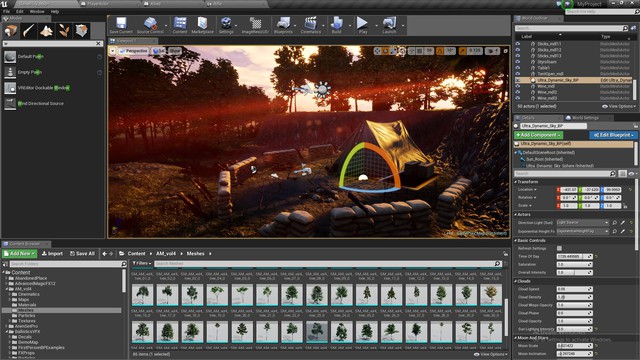
Task: Open the Blueprints toolbar icon
Action: pyautogui.click(x=283, y=25)
